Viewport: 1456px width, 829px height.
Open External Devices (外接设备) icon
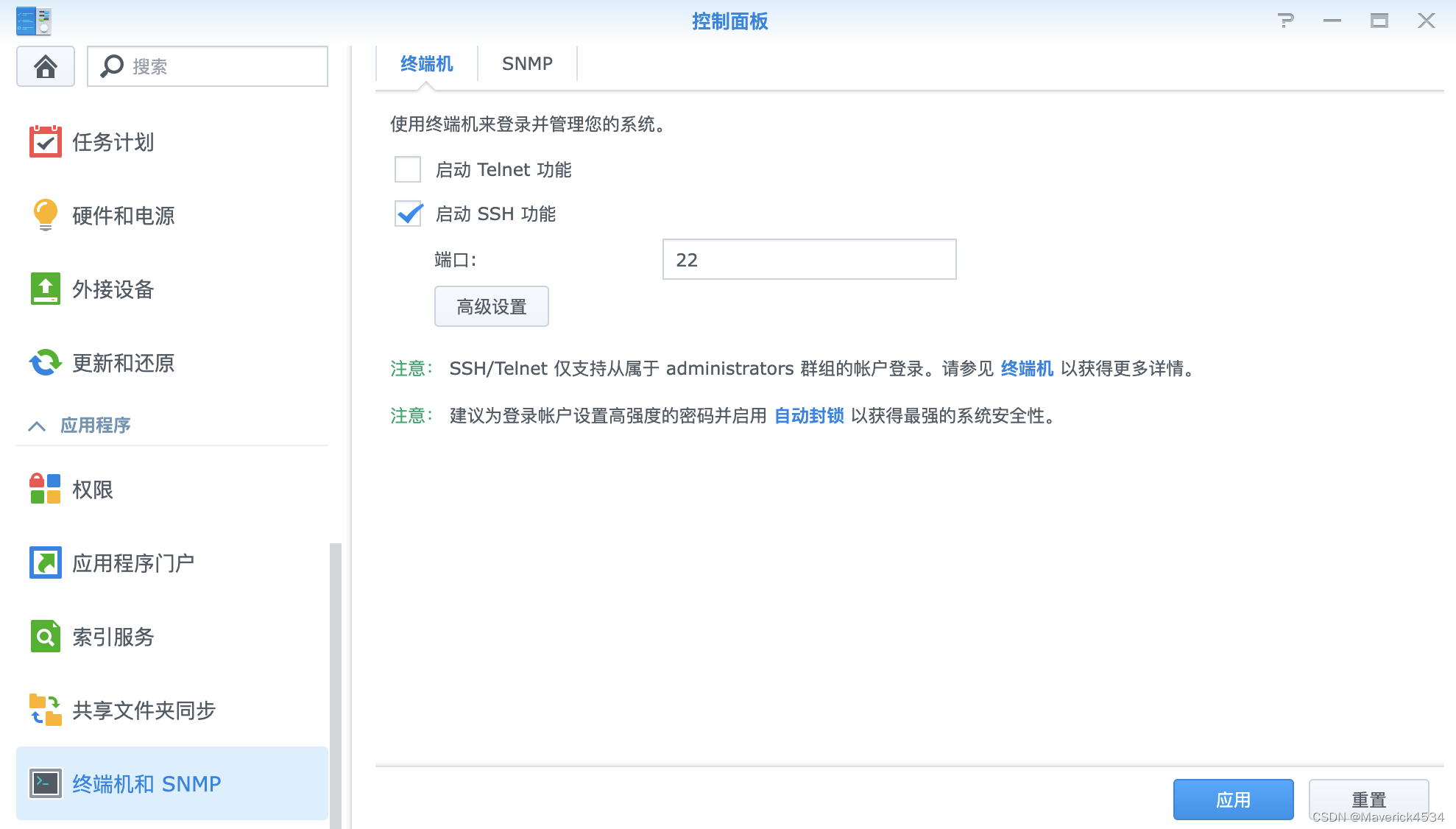45,289
